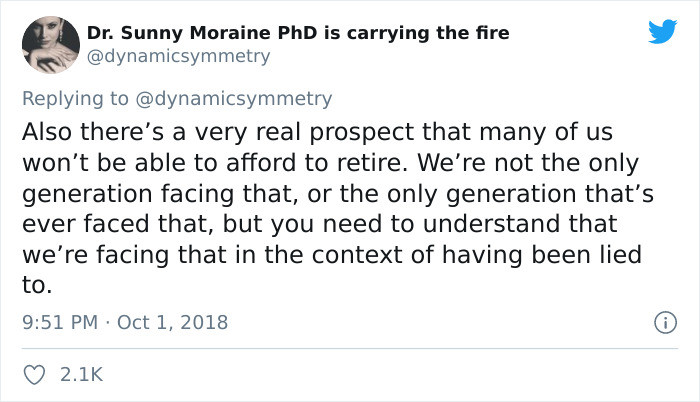Open Sunny Moraine's profile picture
Screen dimensions: 700x402
[51, 44]
